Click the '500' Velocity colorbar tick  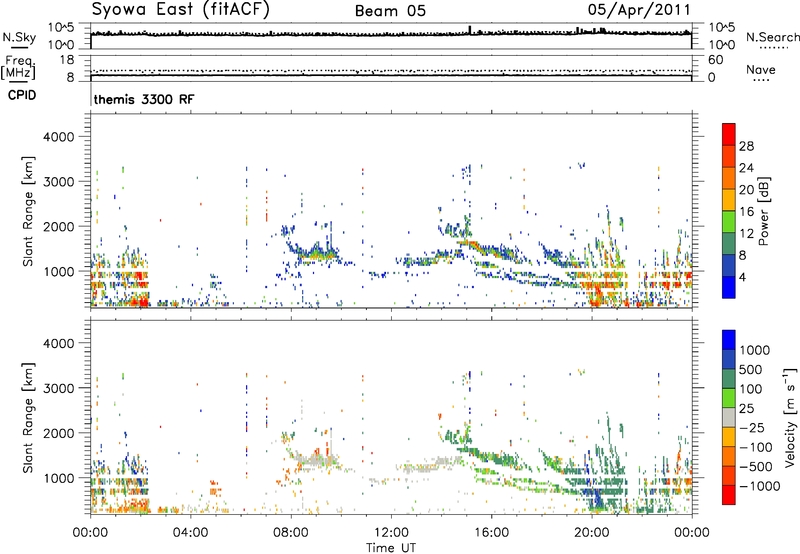pos(751,369)
